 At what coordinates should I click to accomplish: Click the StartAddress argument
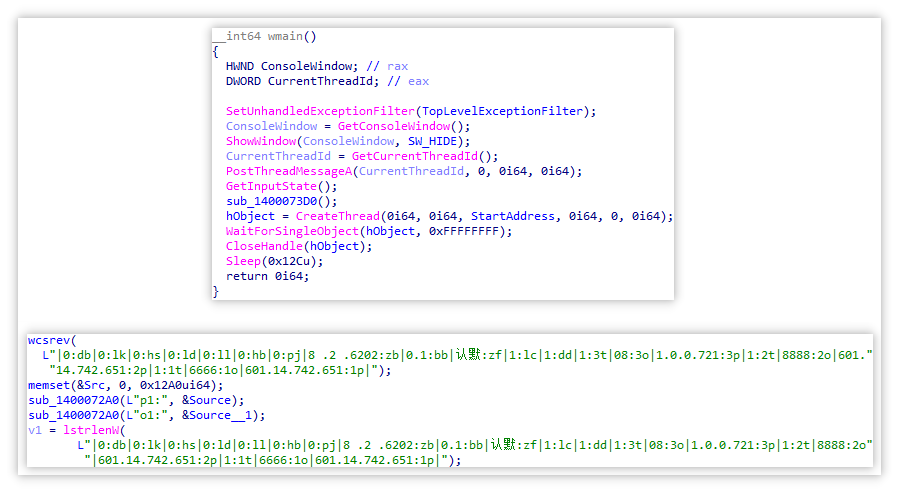point(513,216)
